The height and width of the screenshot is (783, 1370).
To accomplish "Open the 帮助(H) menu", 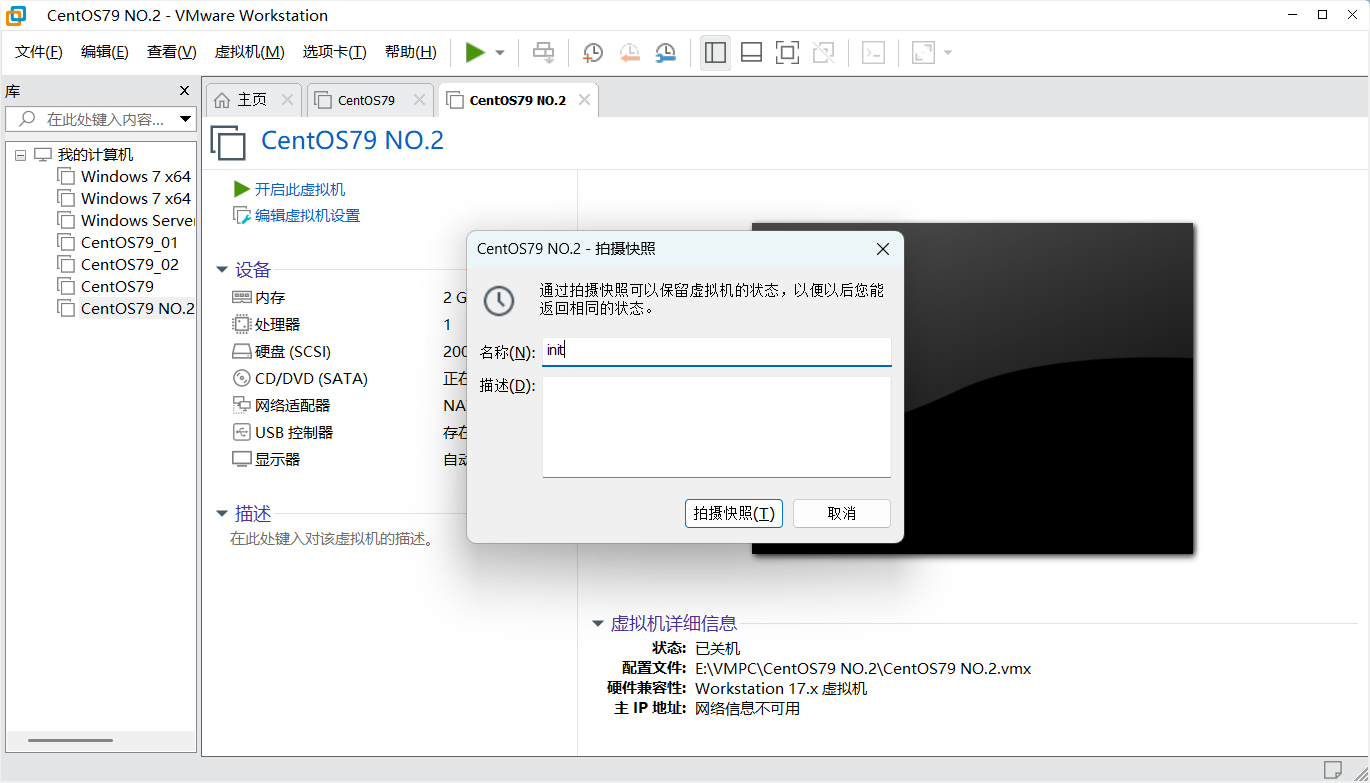I will coord(411,52).
